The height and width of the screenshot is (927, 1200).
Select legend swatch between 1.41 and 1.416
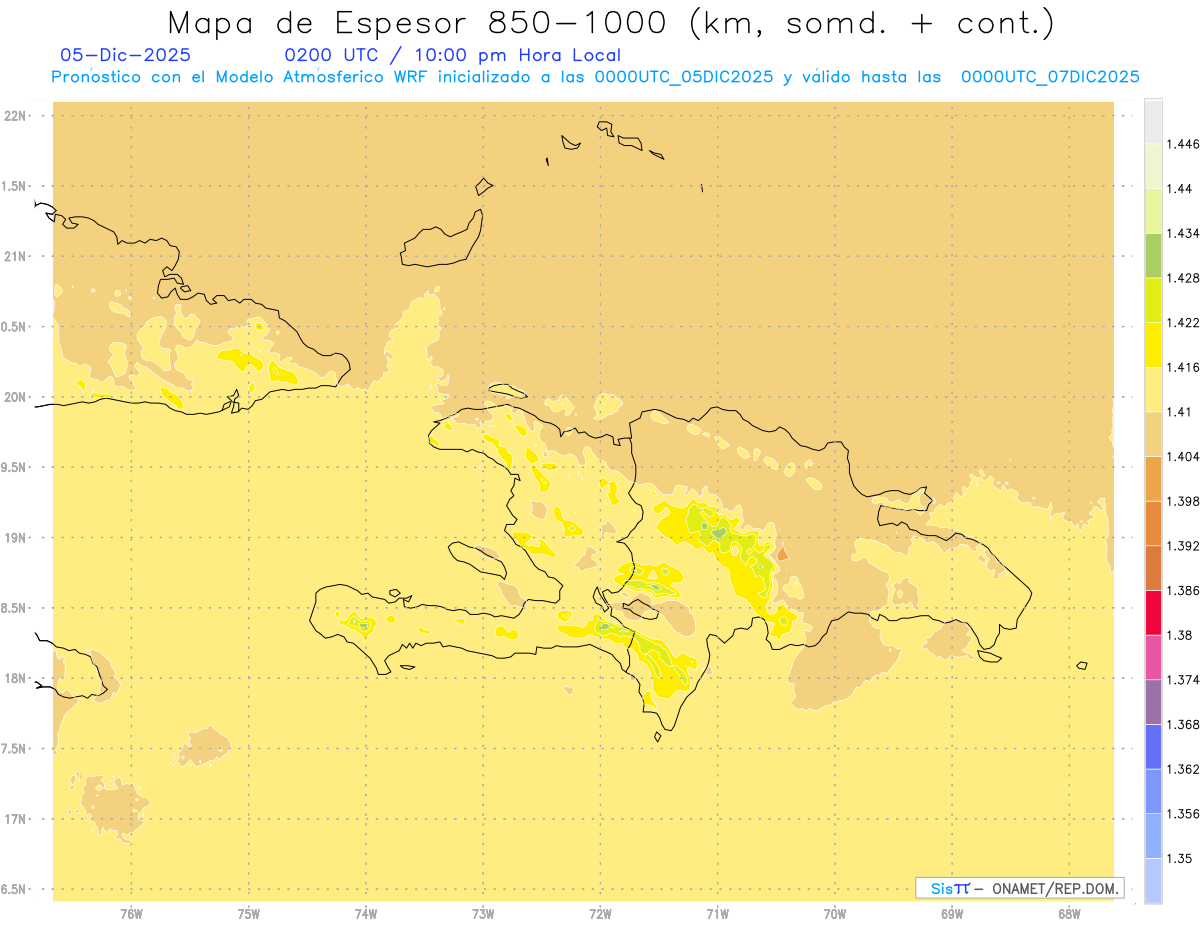1153,389
